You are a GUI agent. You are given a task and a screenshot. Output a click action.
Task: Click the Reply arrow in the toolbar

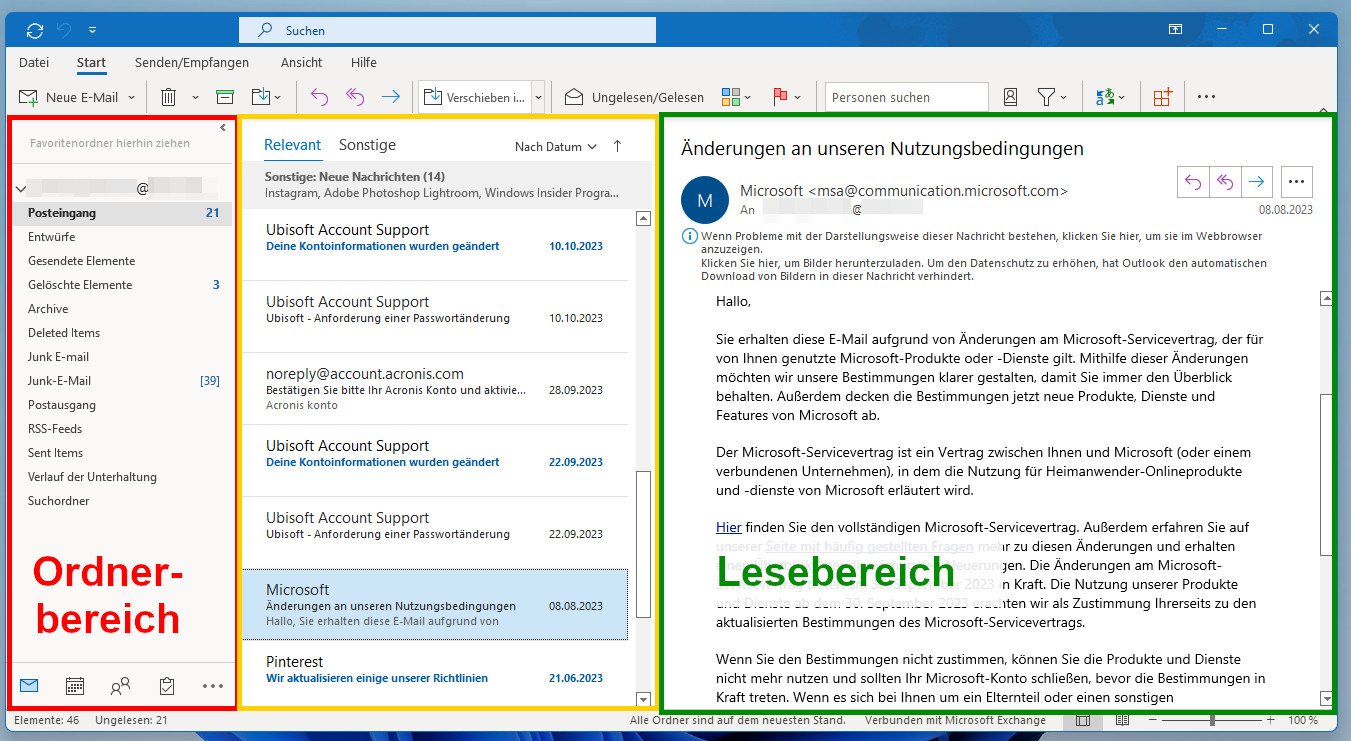click(319, 97)
